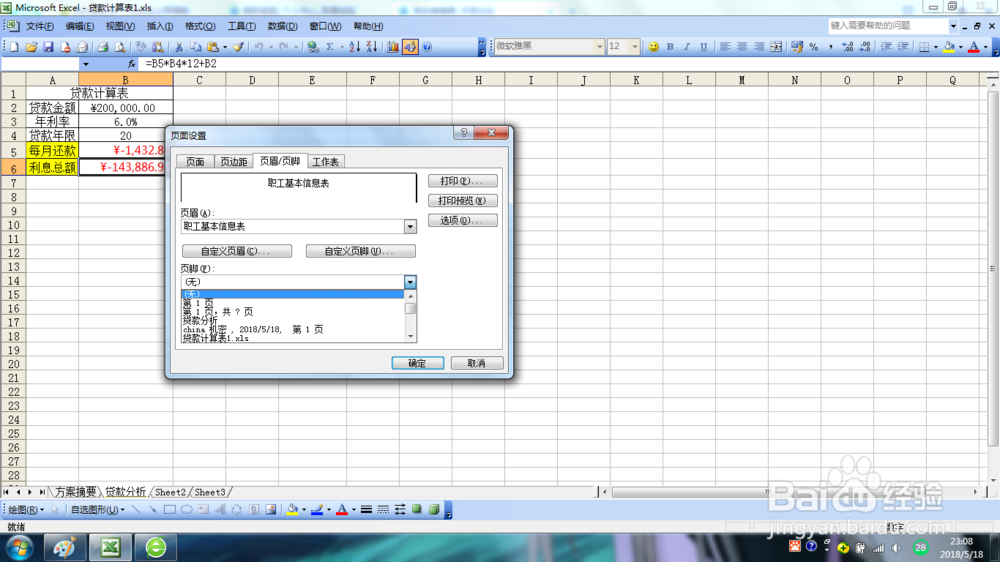Copy the selection using the toolbar icon
Viewport: 1000px width, 562px height.
pos(196,47)
